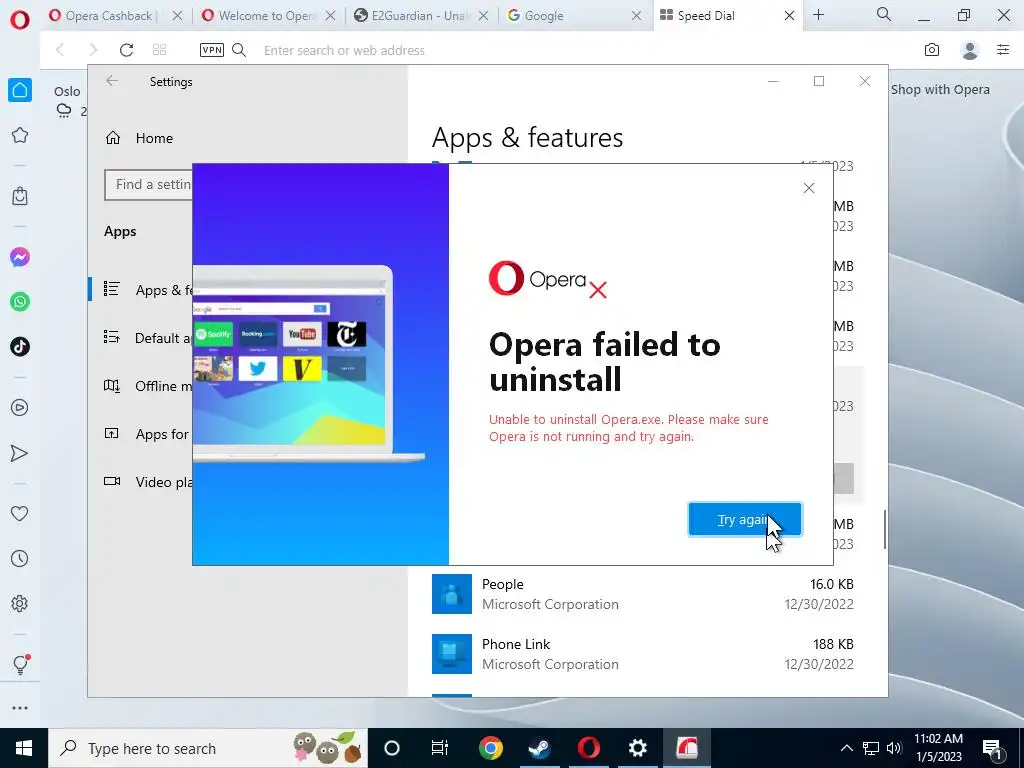Open Steam from the taskbar

(x=539, y=748)
